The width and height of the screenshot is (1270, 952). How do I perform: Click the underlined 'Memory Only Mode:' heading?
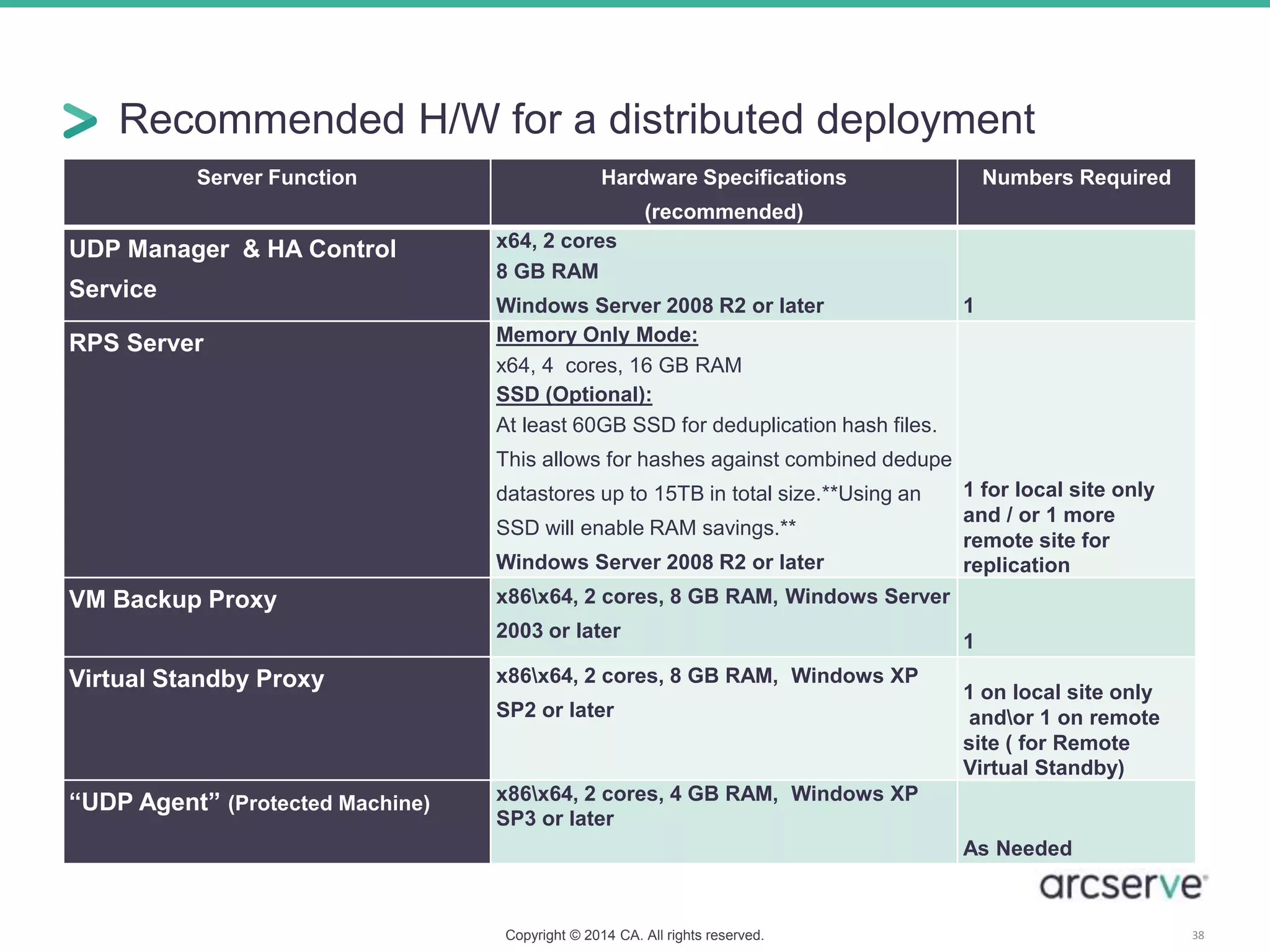tap(597, 335)
